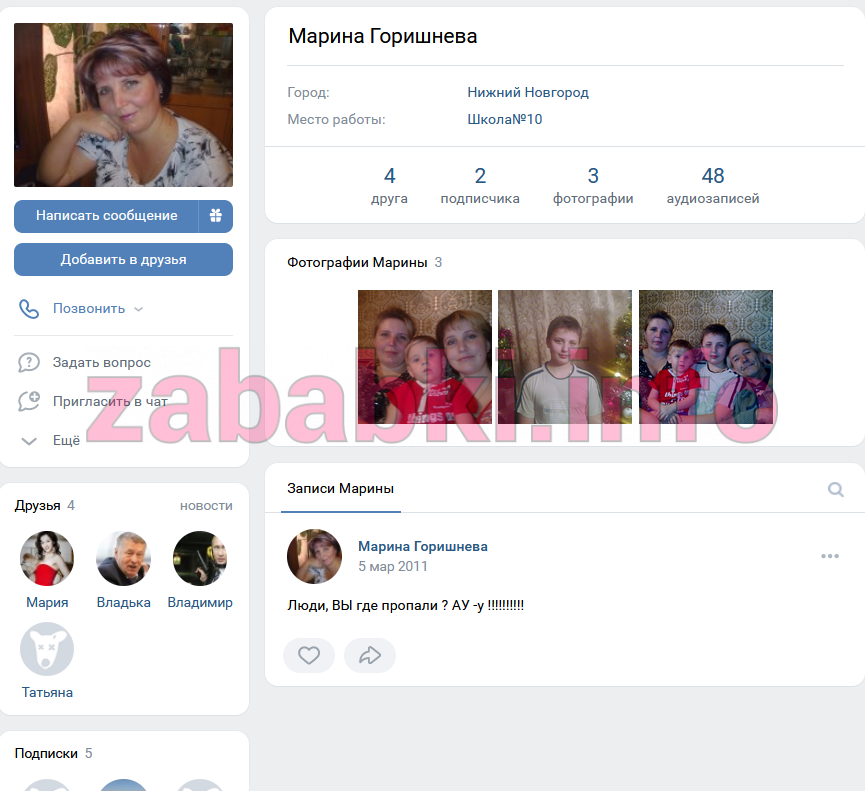Click Добавить в друзья button
Screen dimensions: 865x791
[x=124, y=259]
